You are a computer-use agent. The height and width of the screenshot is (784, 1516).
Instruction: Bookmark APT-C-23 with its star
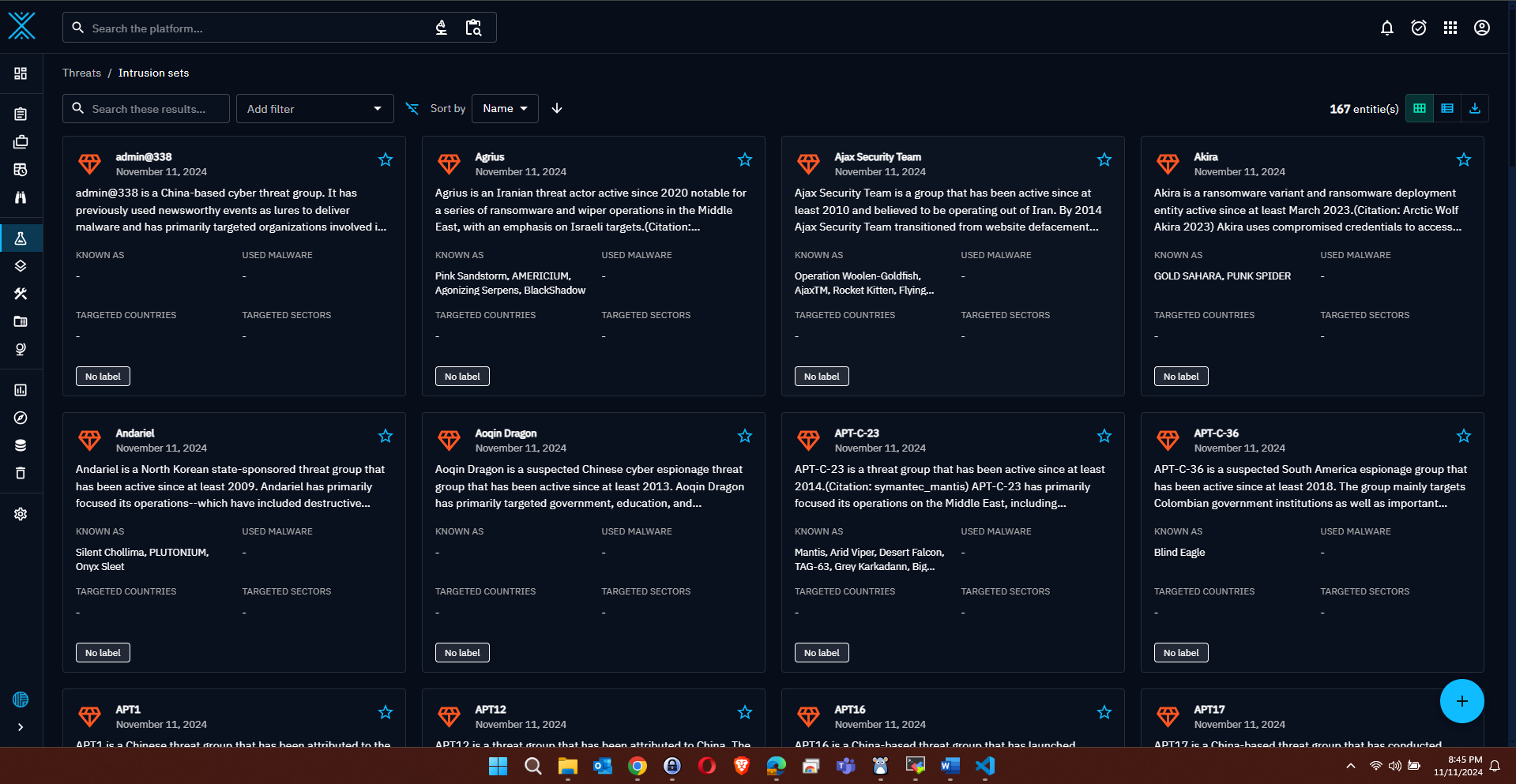tap(1104, 436)
